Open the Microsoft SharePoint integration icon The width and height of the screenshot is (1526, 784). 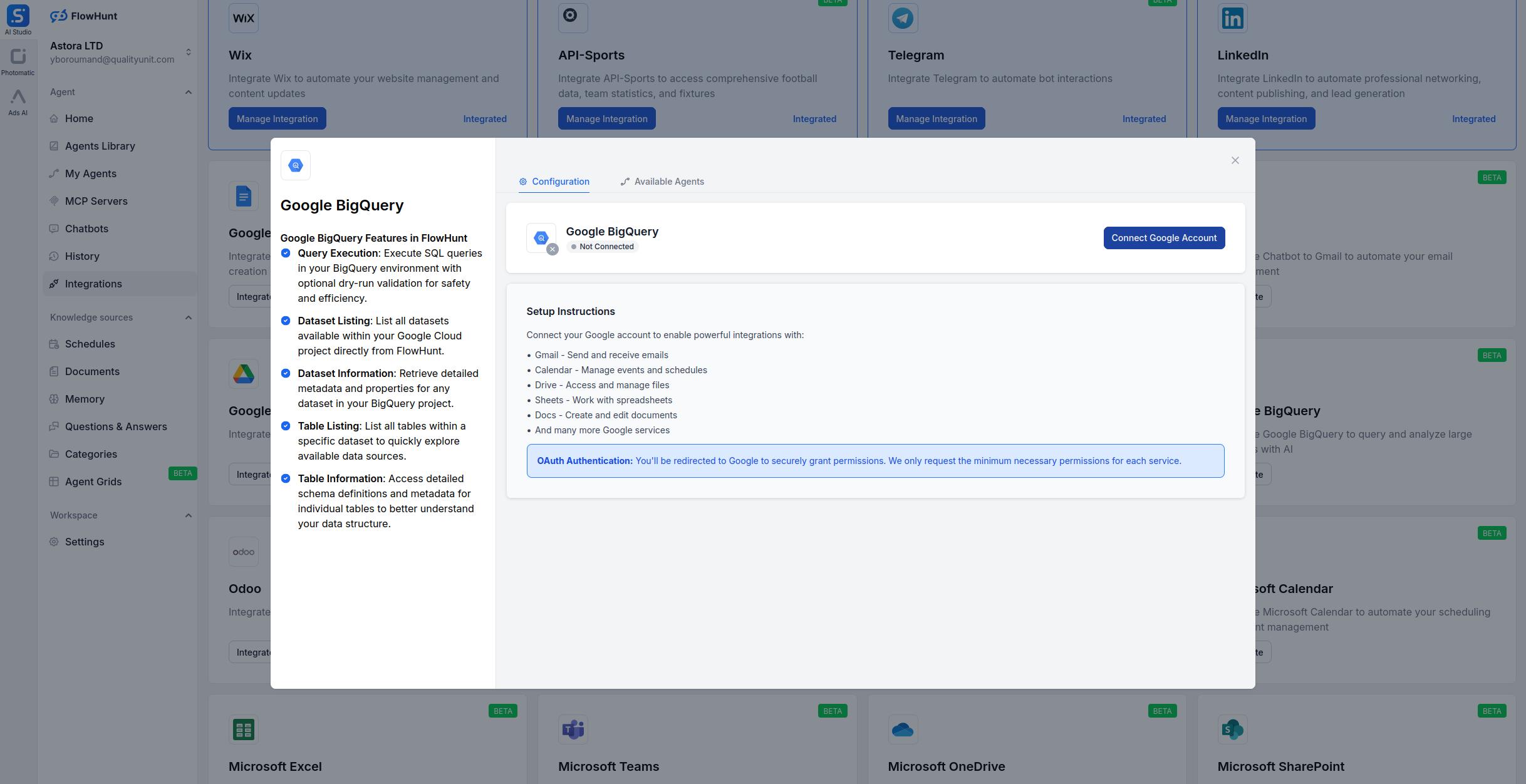pos(1232,729)
